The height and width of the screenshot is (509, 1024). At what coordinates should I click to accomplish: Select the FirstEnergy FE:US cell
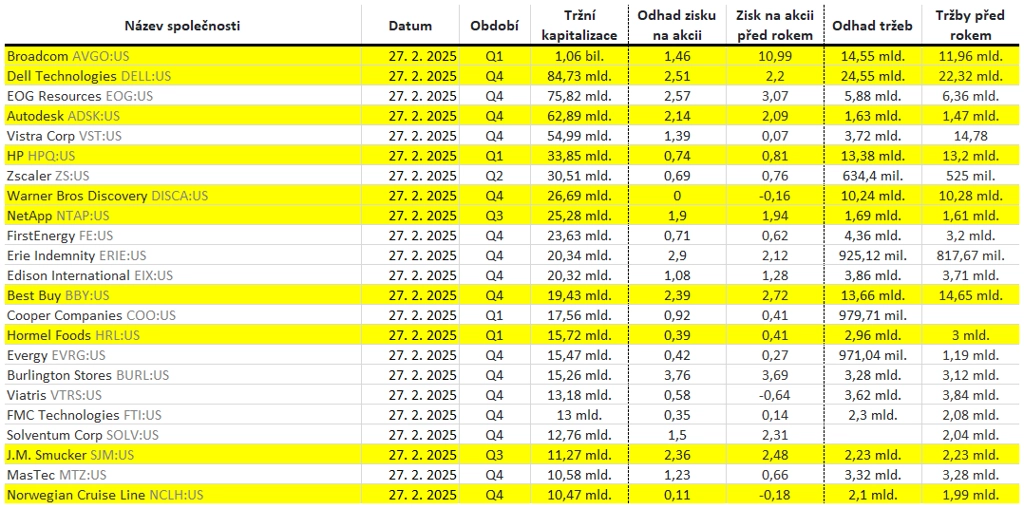pyautogui.click(x=182, y=236)
